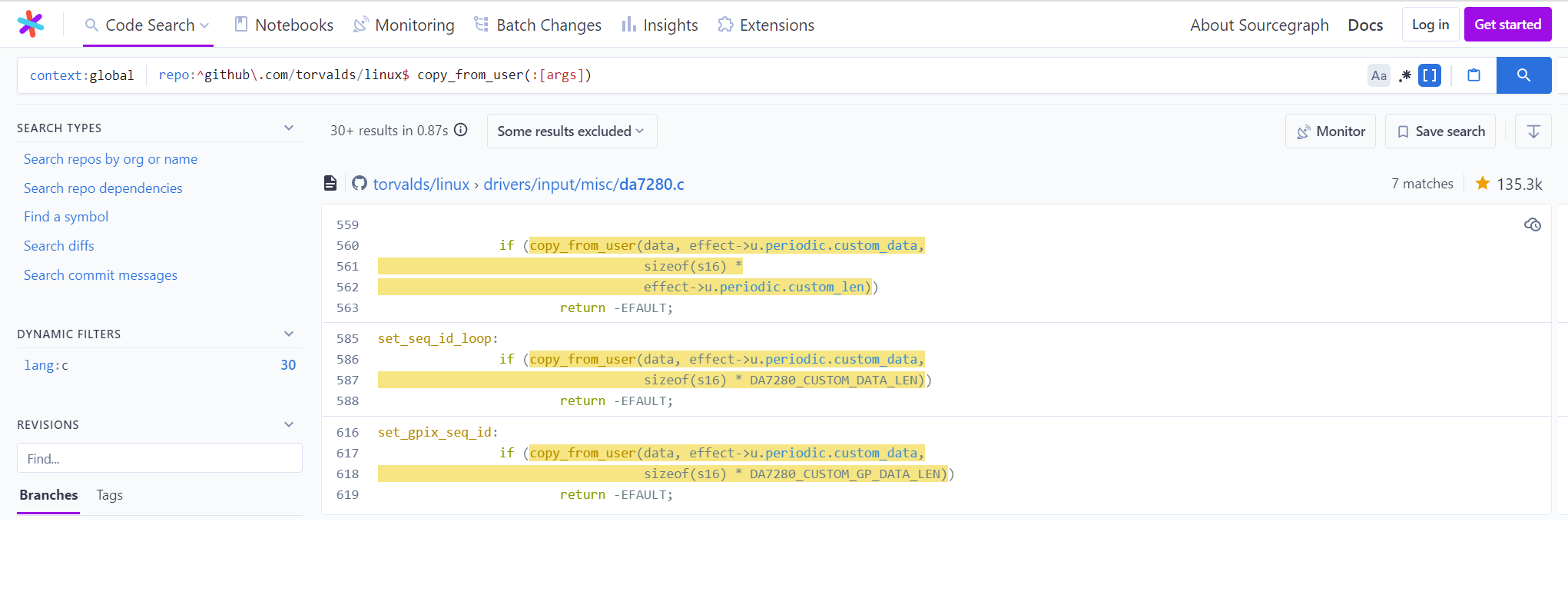Open About Sourcegraph link
Viewport: 1568px width, 595px height.
pos(1259,25)
